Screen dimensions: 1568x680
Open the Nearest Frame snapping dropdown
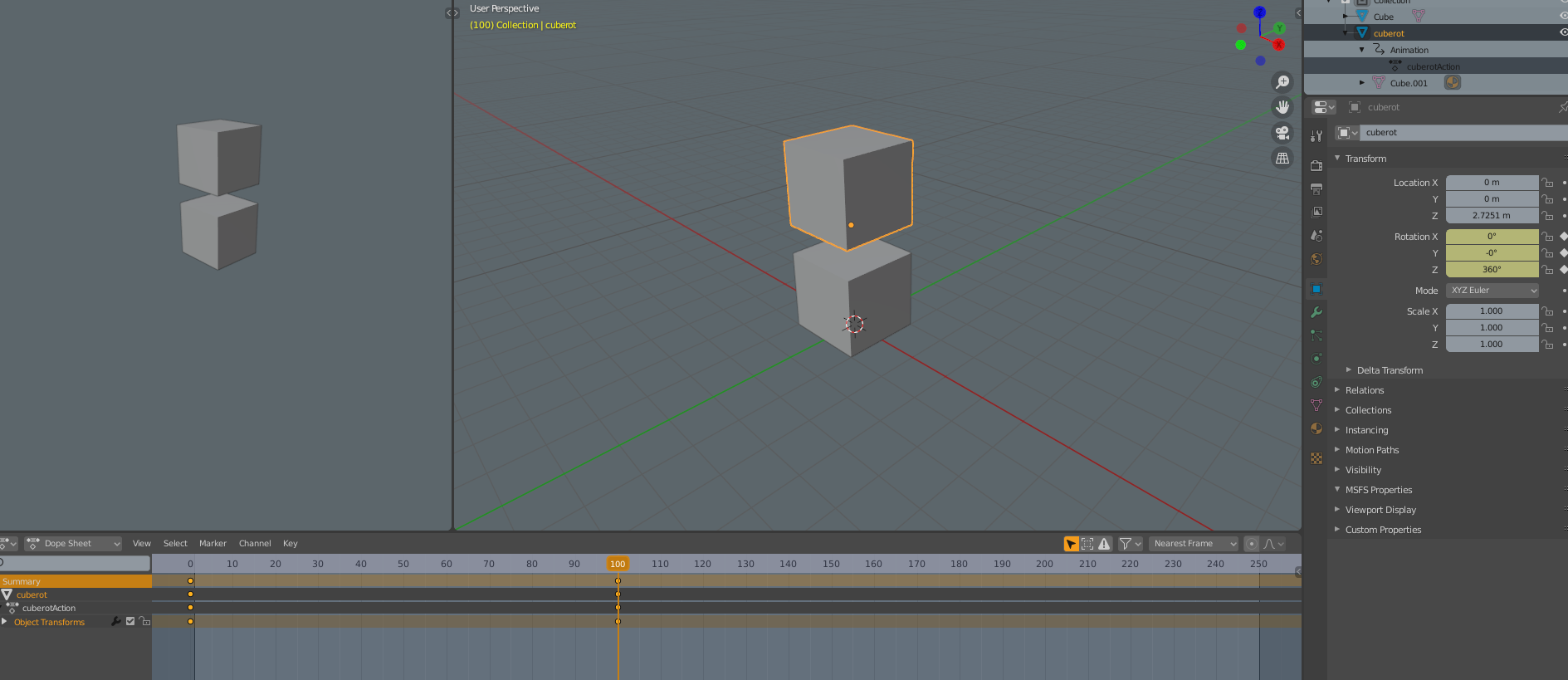[1194, 544]
